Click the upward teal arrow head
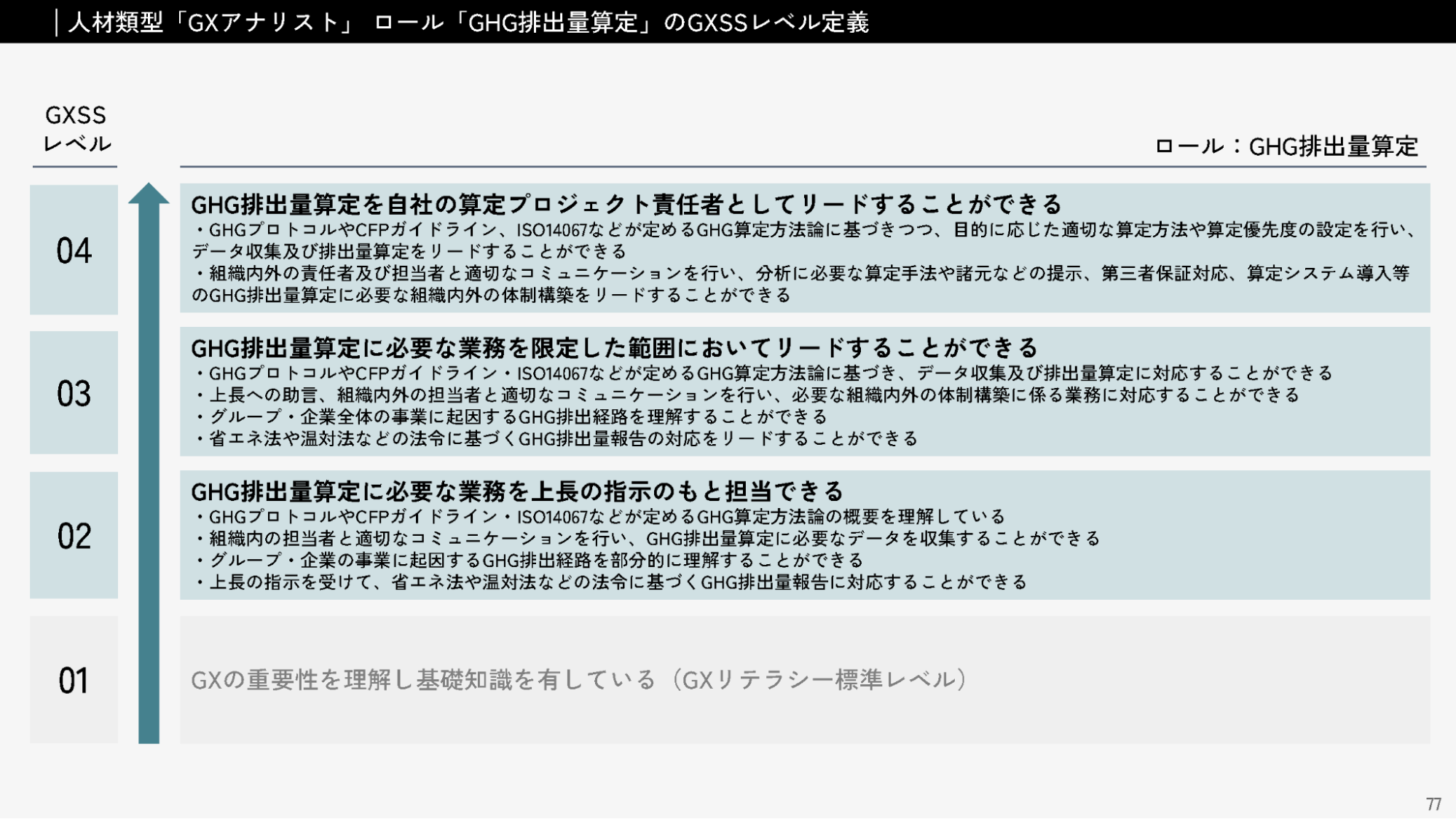This screenshot has height=819, width=1456. click(x=149, y=194)
